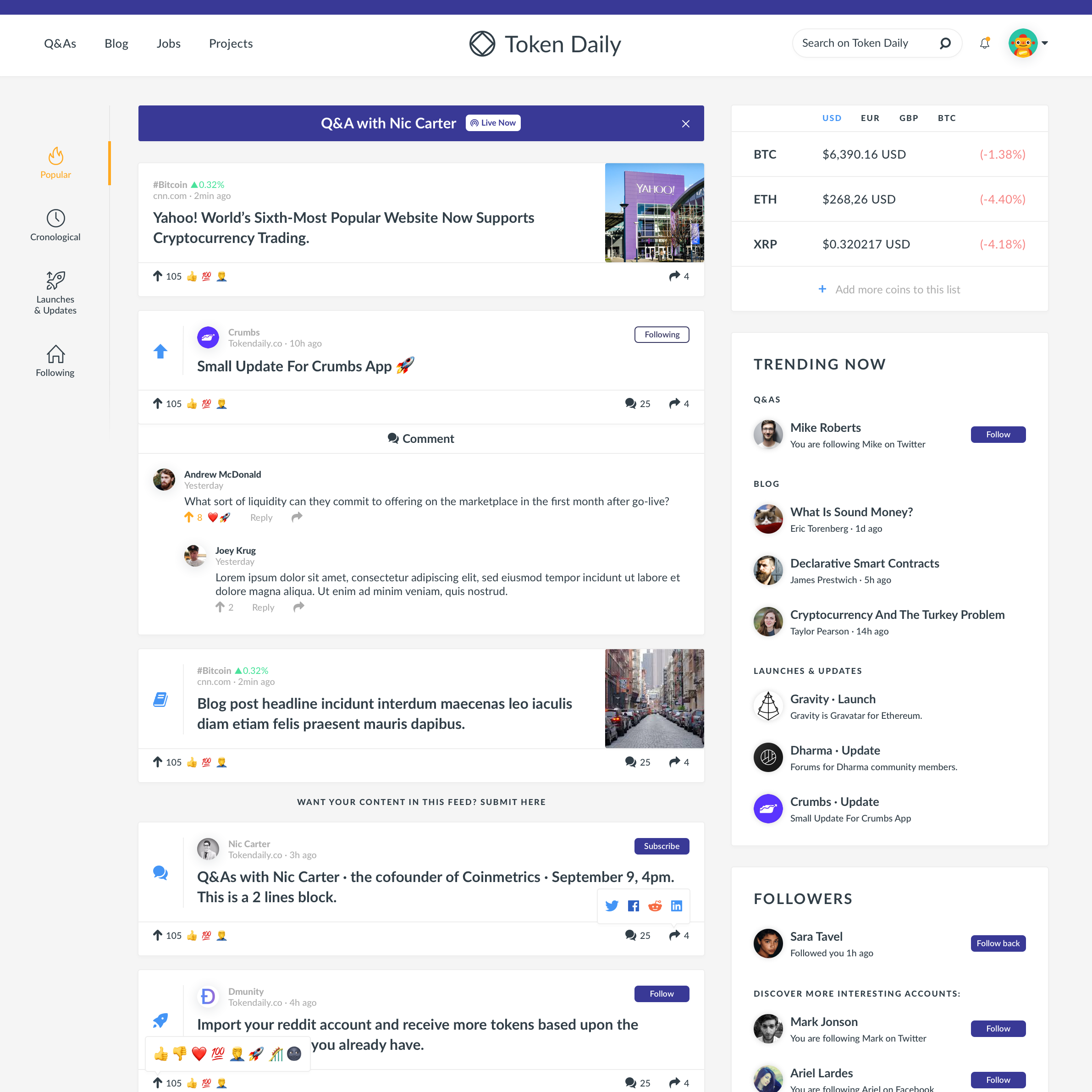Expand the Comment section header
Image resolution: width=1092 pixels, height=1092 pixels.
[421, 439]
